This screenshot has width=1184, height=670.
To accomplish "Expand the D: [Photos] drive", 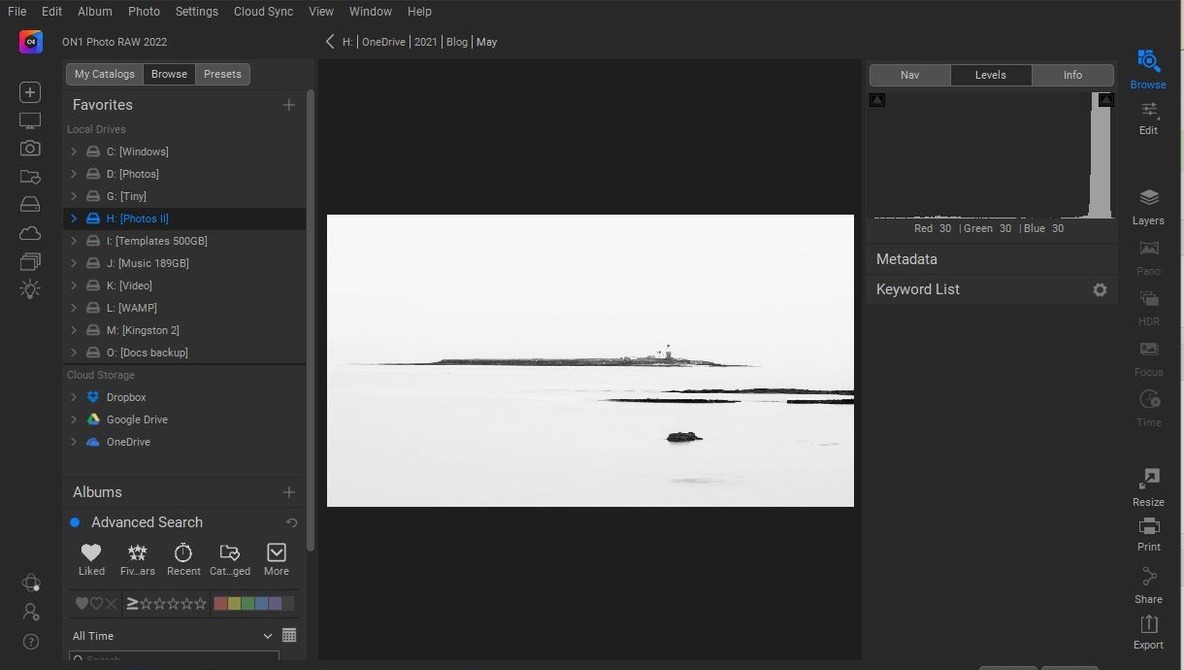I will click(73, 174).
